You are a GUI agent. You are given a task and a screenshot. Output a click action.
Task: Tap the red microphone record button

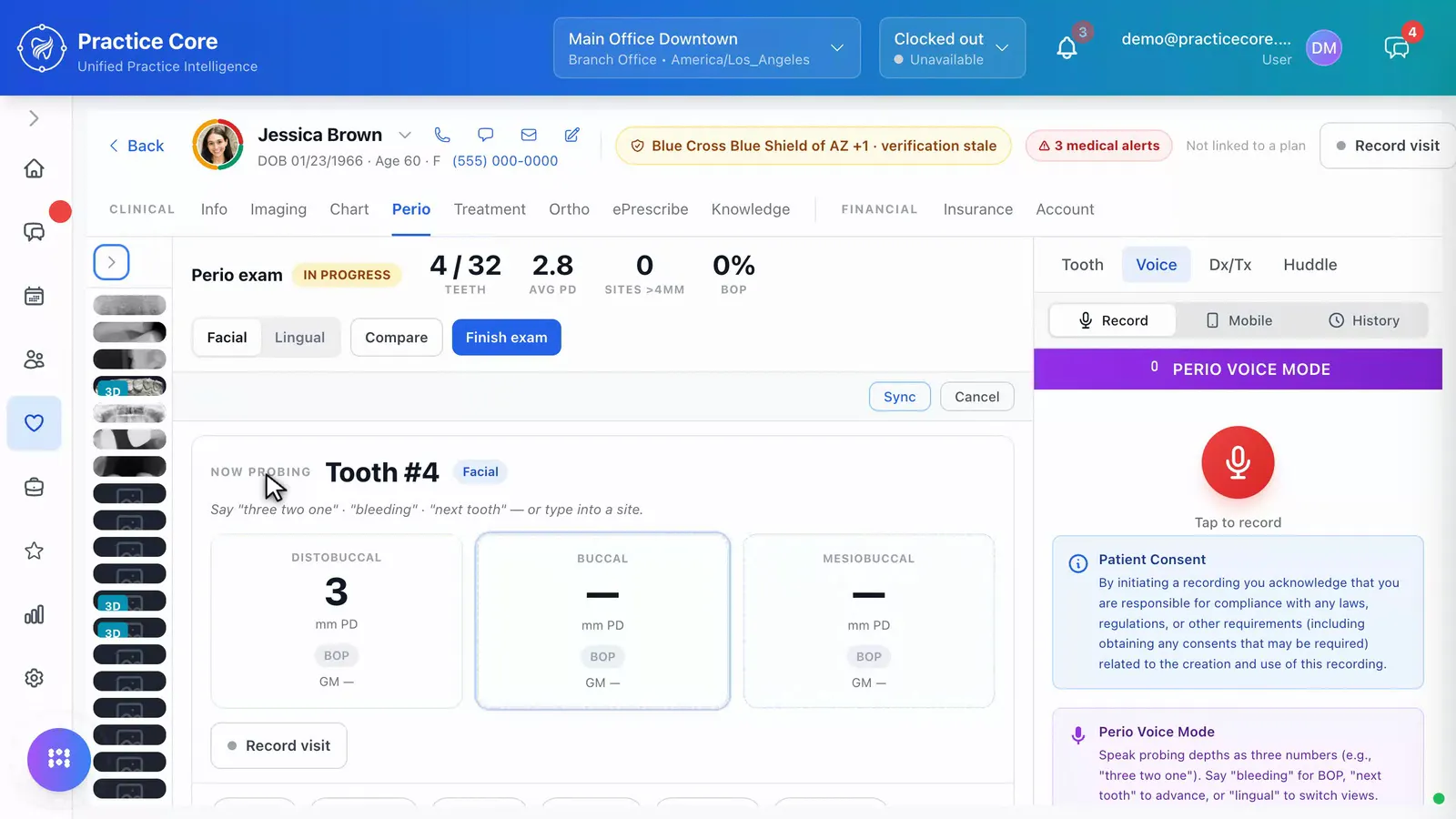click(x=1238, y=462)
